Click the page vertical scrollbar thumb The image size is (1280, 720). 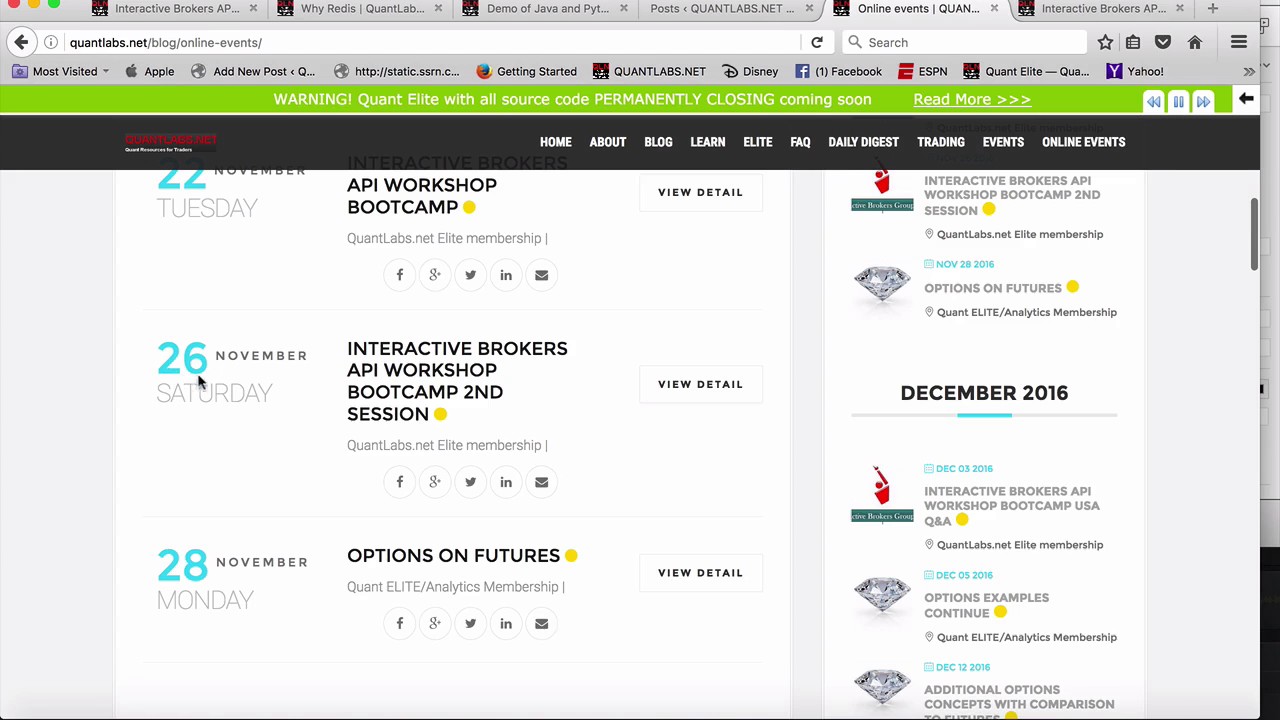(1253, 234)
